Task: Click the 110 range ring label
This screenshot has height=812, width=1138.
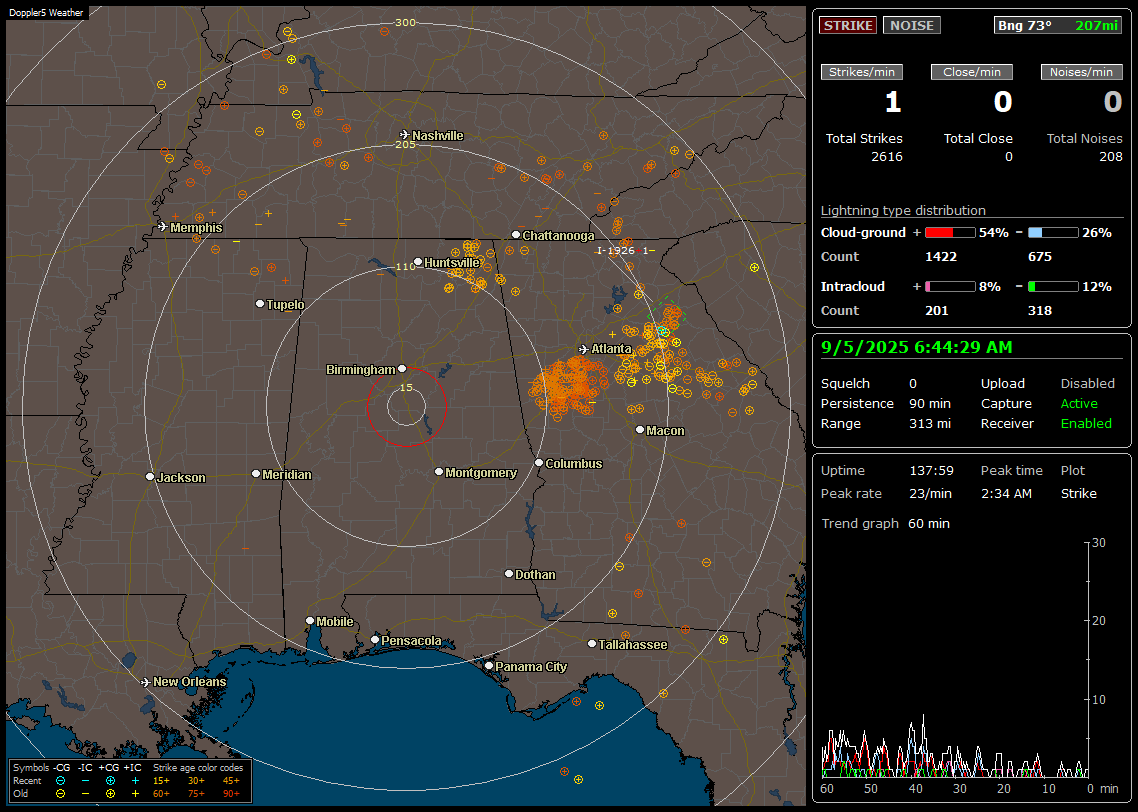Action: (405, 266)
